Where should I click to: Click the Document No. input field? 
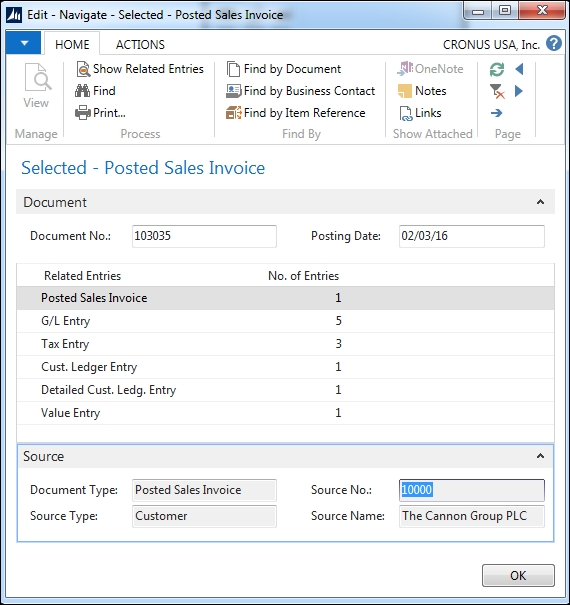tap(204, 236)
